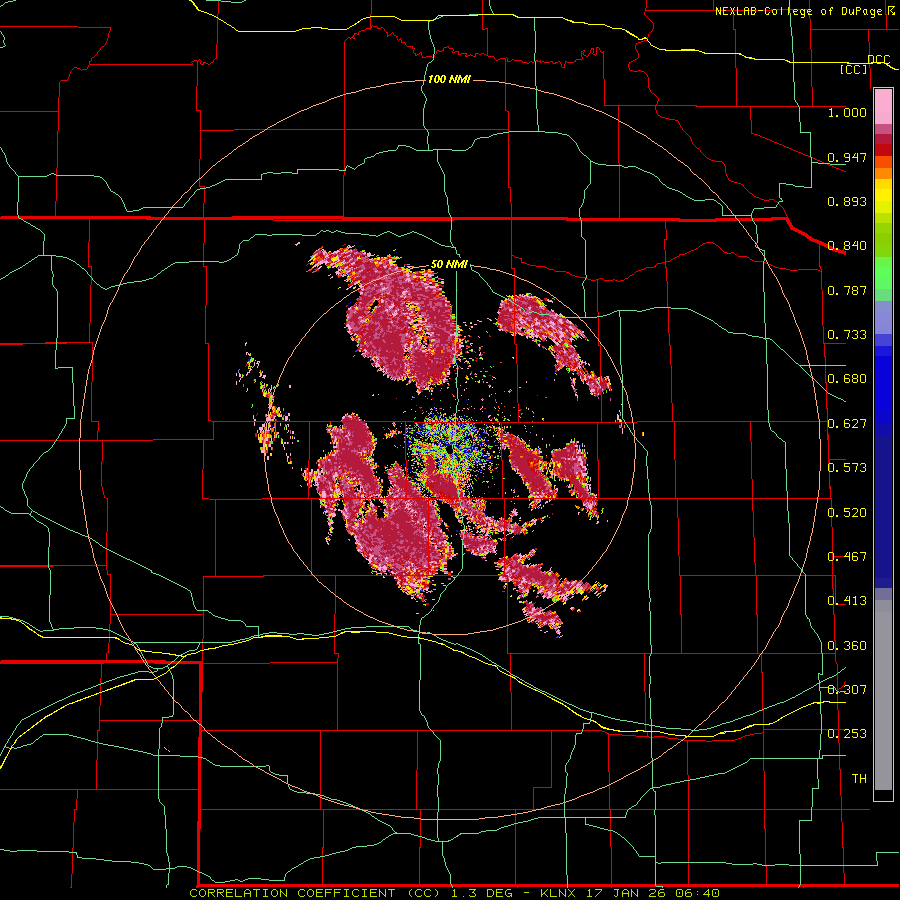Image resolution: width=900 pixels, height=900 pixels.
Task: Click the 1.3 DEG elevation angle text
Action: click(484, 893)
